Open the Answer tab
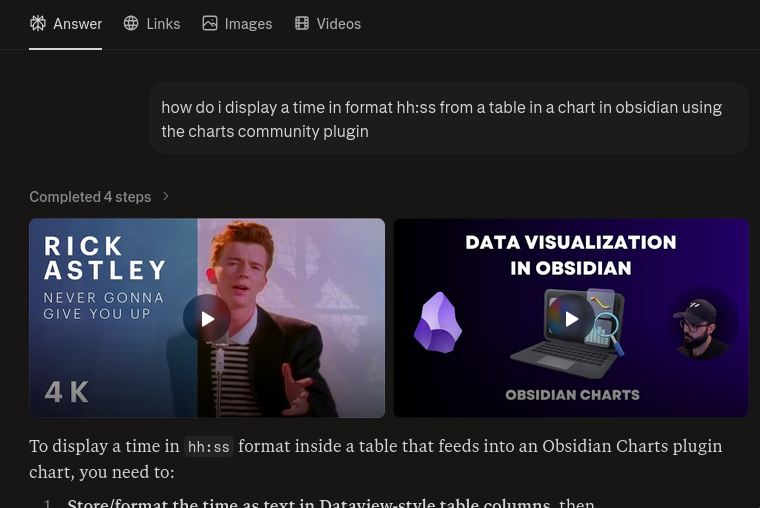This screenshot has width=760, height=508. [x=65, y=24]
